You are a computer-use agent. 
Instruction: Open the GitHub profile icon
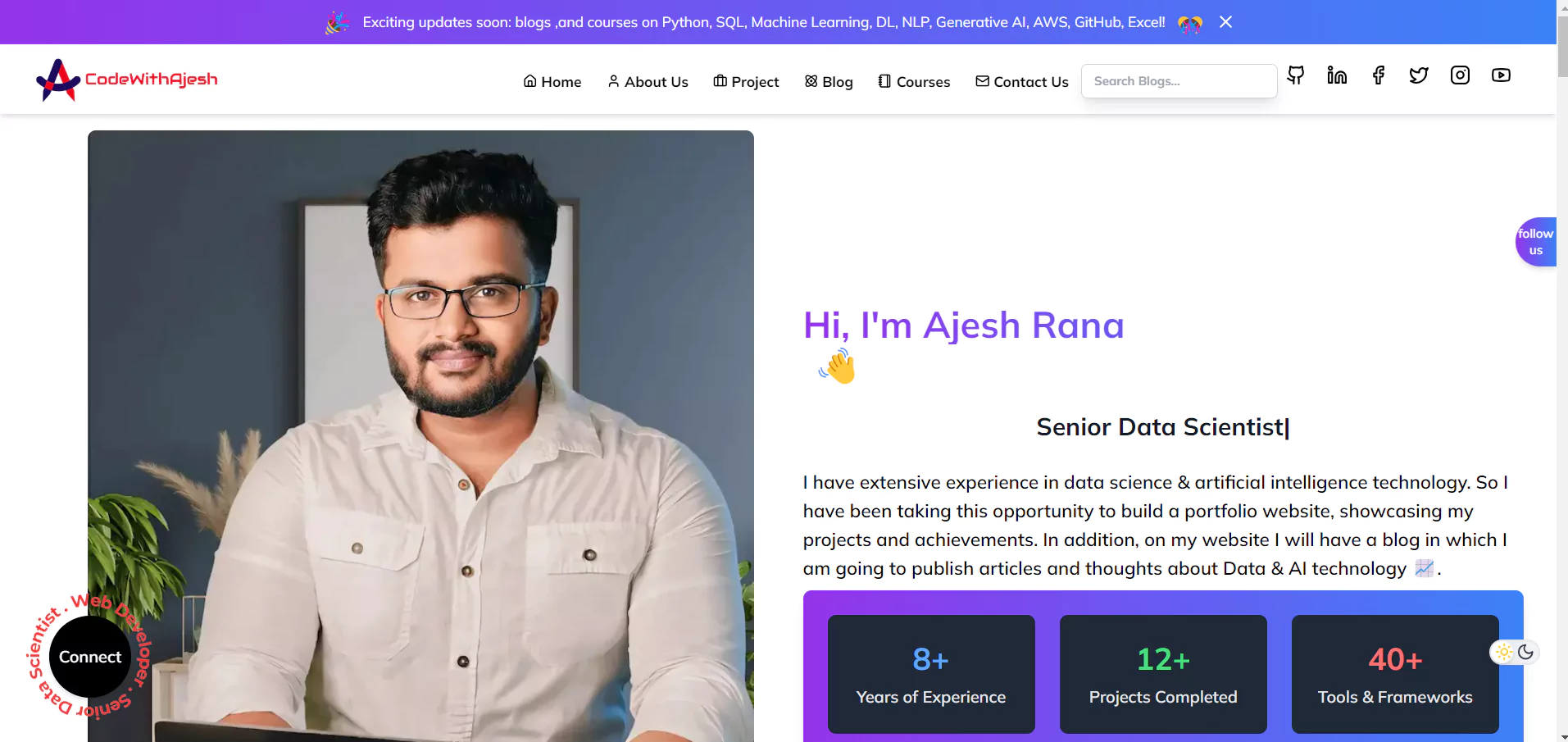pos(1296,75)
